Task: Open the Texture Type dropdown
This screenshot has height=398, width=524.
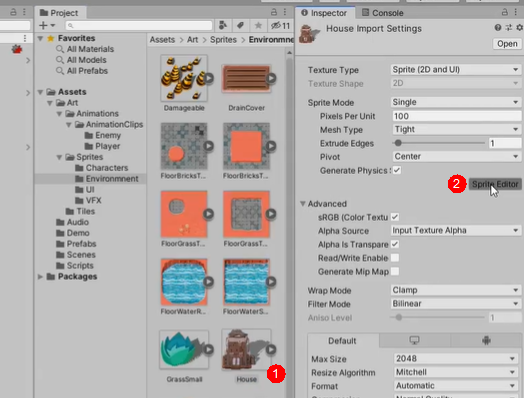Action: [456, 70]
